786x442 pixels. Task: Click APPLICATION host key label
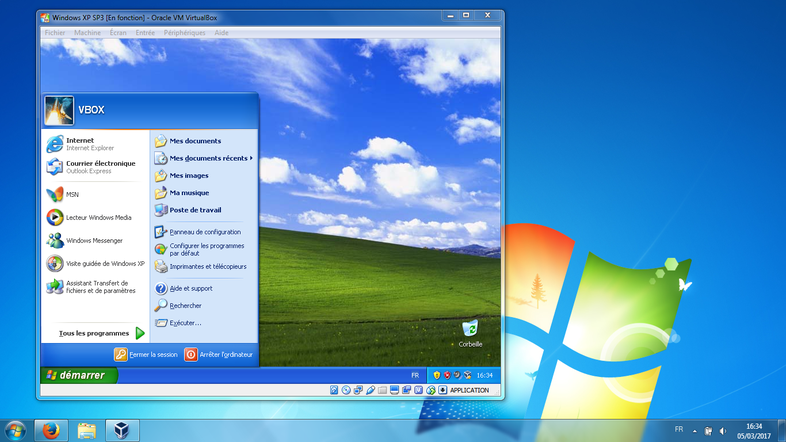[469, 390]
